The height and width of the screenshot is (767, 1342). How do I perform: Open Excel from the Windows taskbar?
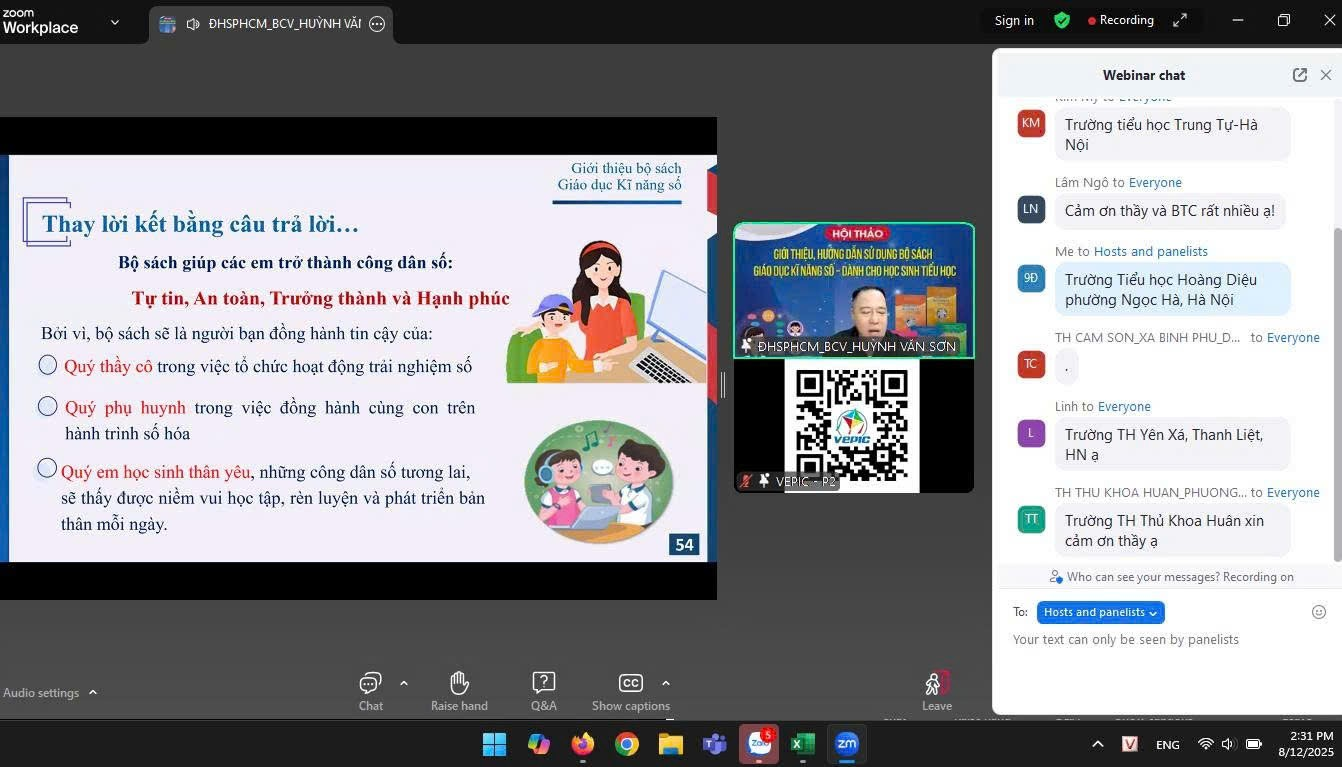tap(802, 744)
